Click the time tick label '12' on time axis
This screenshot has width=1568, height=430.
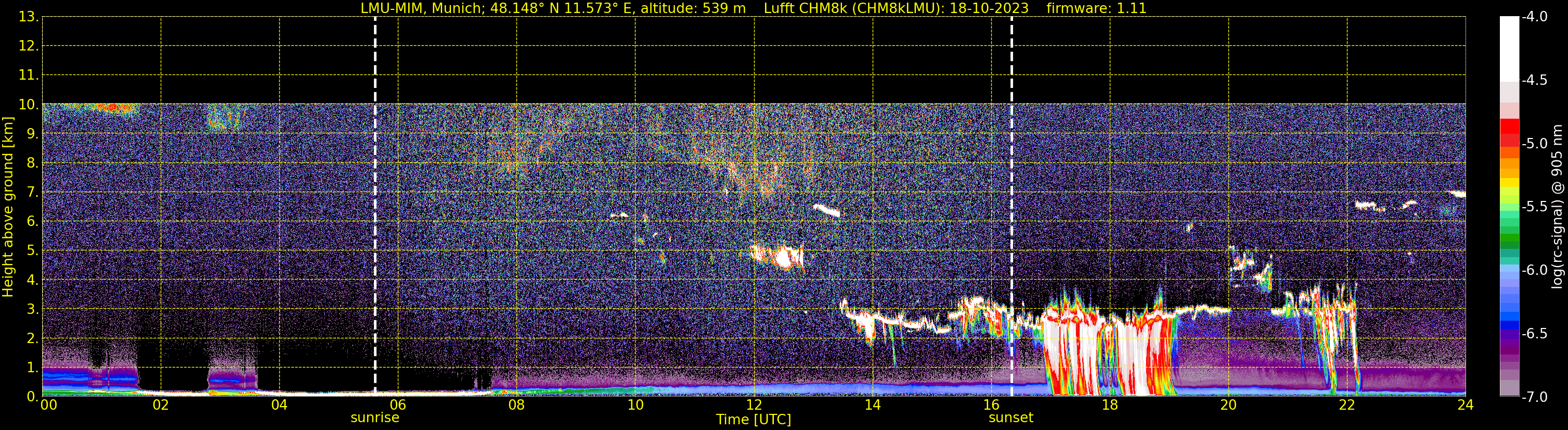click(754, 405)
